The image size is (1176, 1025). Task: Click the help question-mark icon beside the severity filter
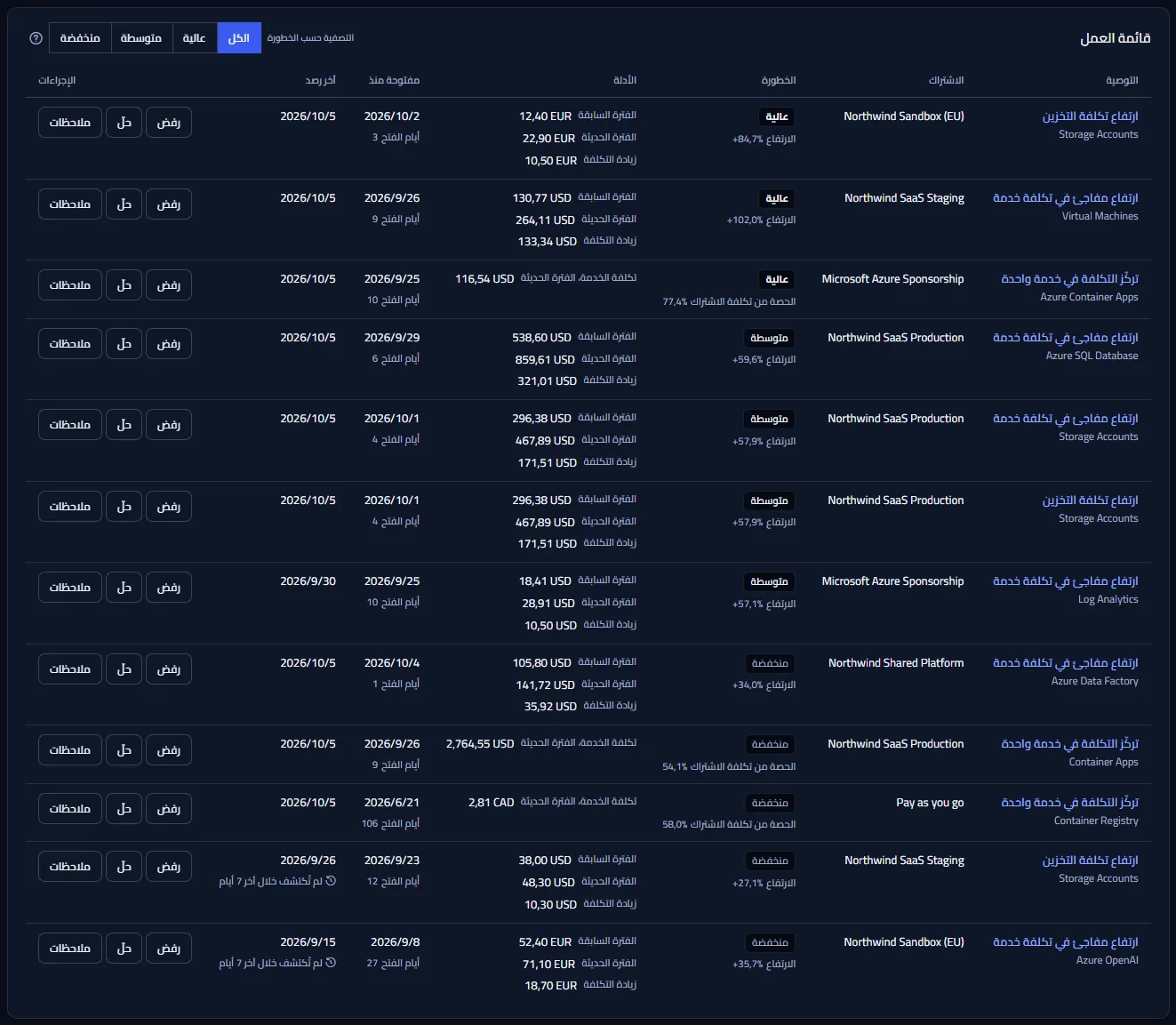(36, 38)
